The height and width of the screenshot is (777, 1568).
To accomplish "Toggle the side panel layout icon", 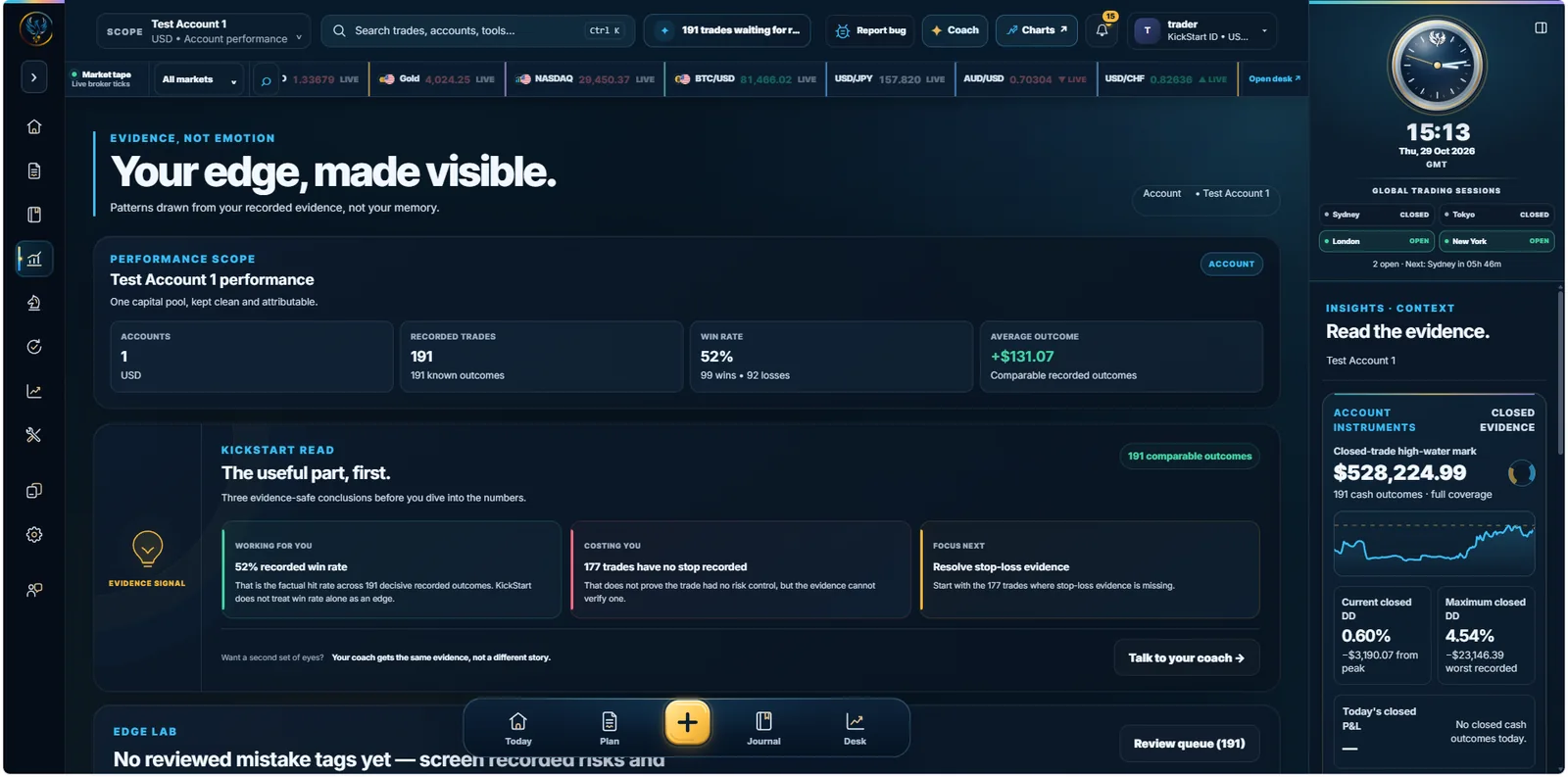I will pos(1541,27).
